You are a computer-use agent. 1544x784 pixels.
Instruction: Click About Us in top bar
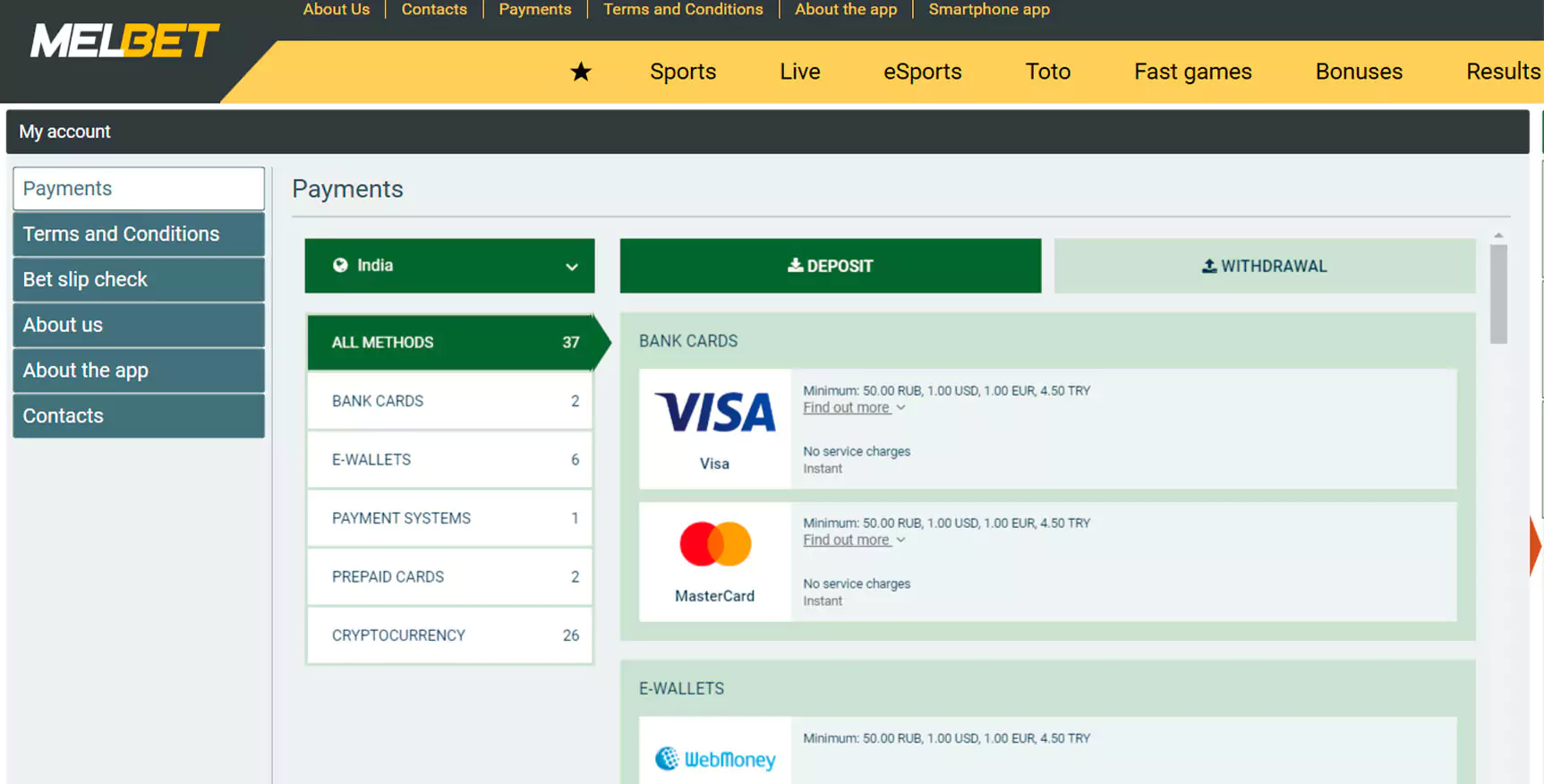click(337, 10)
